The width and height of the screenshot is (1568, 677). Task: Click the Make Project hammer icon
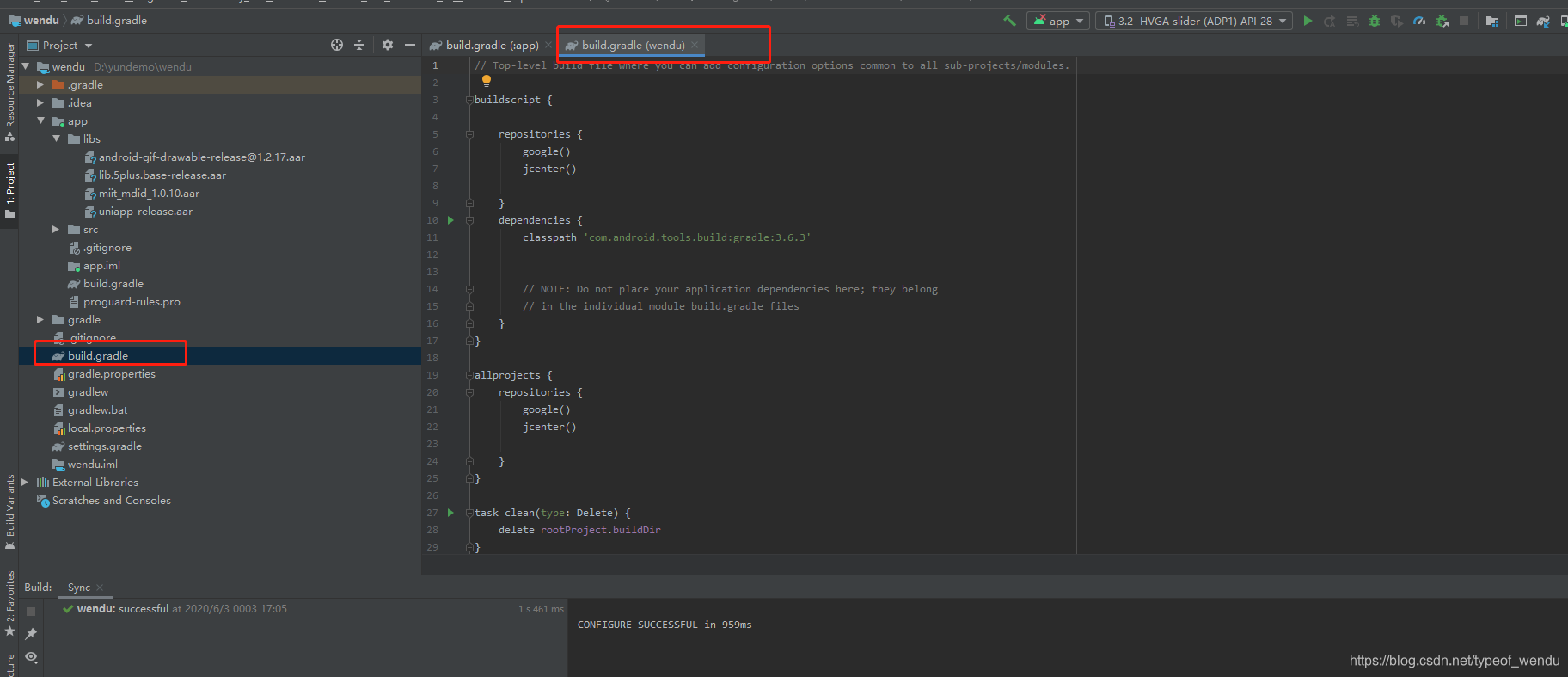pyautogui.click(x=1010, y=21)
